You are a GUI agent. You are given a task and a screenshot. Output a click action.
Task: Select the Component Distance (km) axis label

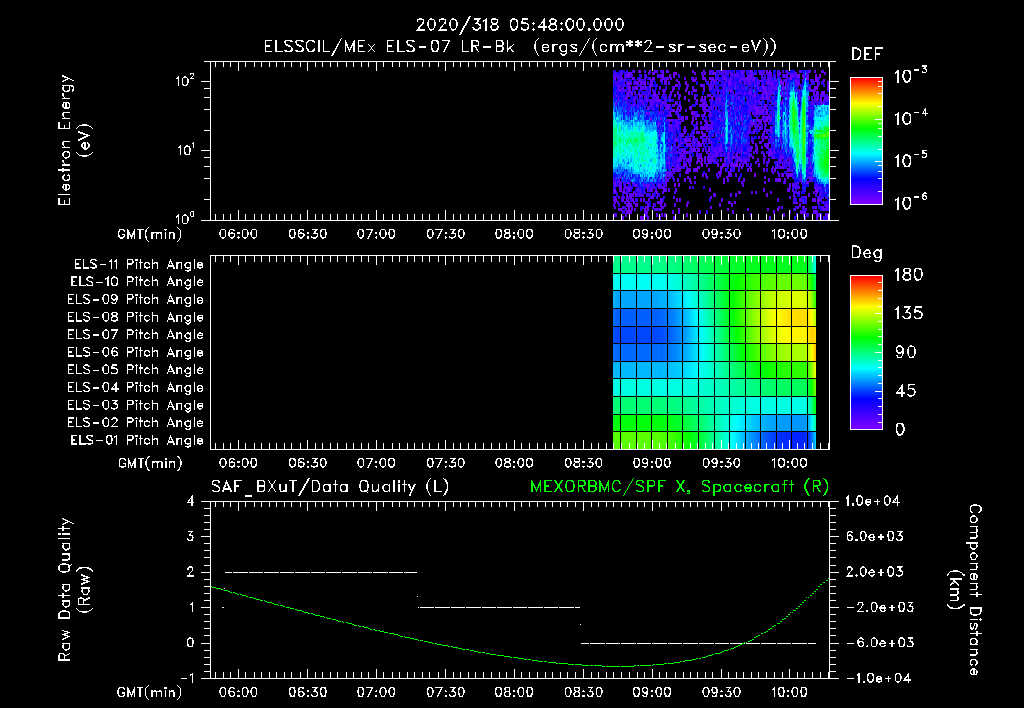tap(965, 590)
